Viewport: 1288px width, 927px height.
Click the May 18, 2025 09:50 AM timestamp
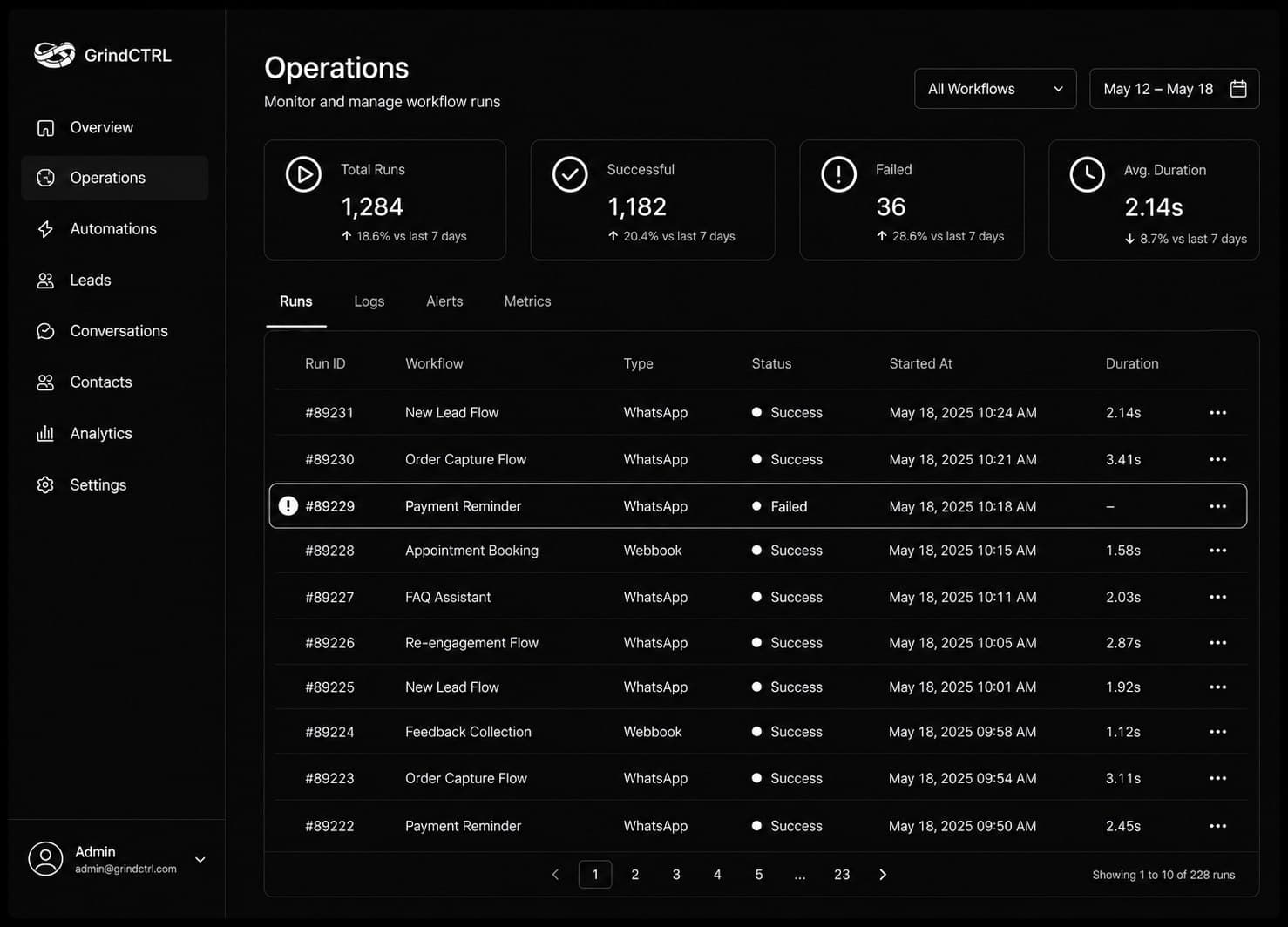tap(963, 826)
